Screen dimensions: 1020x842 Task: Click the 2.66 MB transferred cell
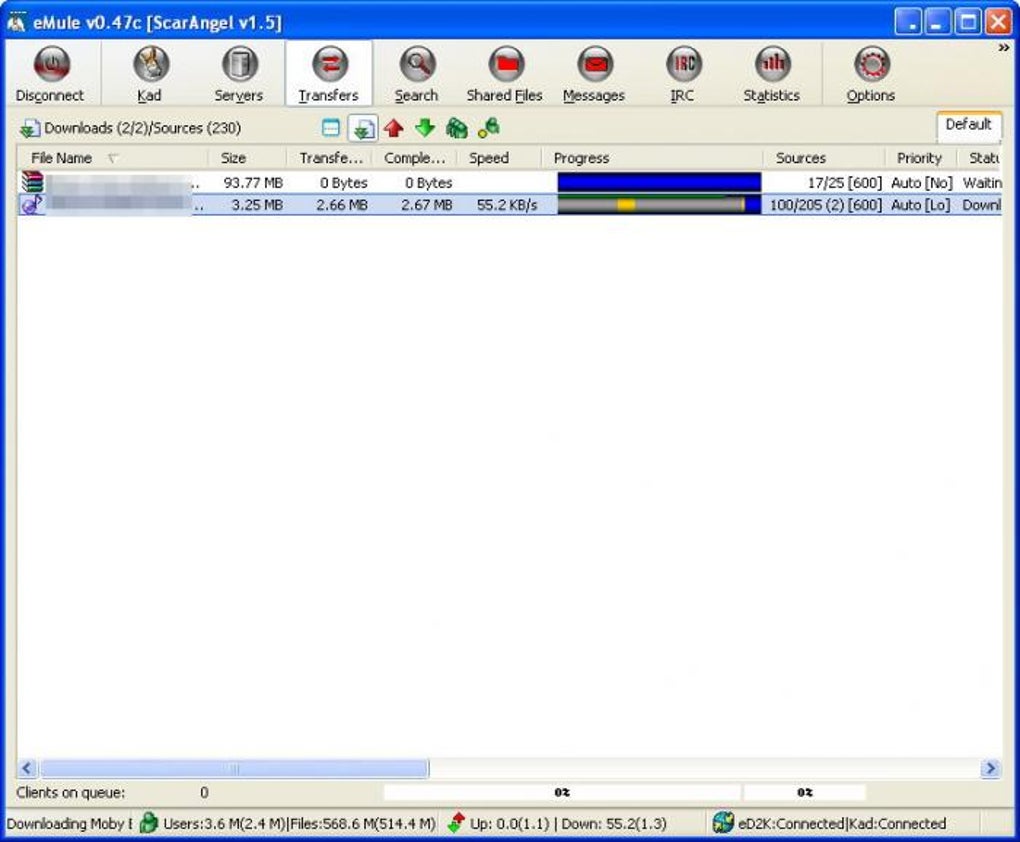tap(342, 205)
